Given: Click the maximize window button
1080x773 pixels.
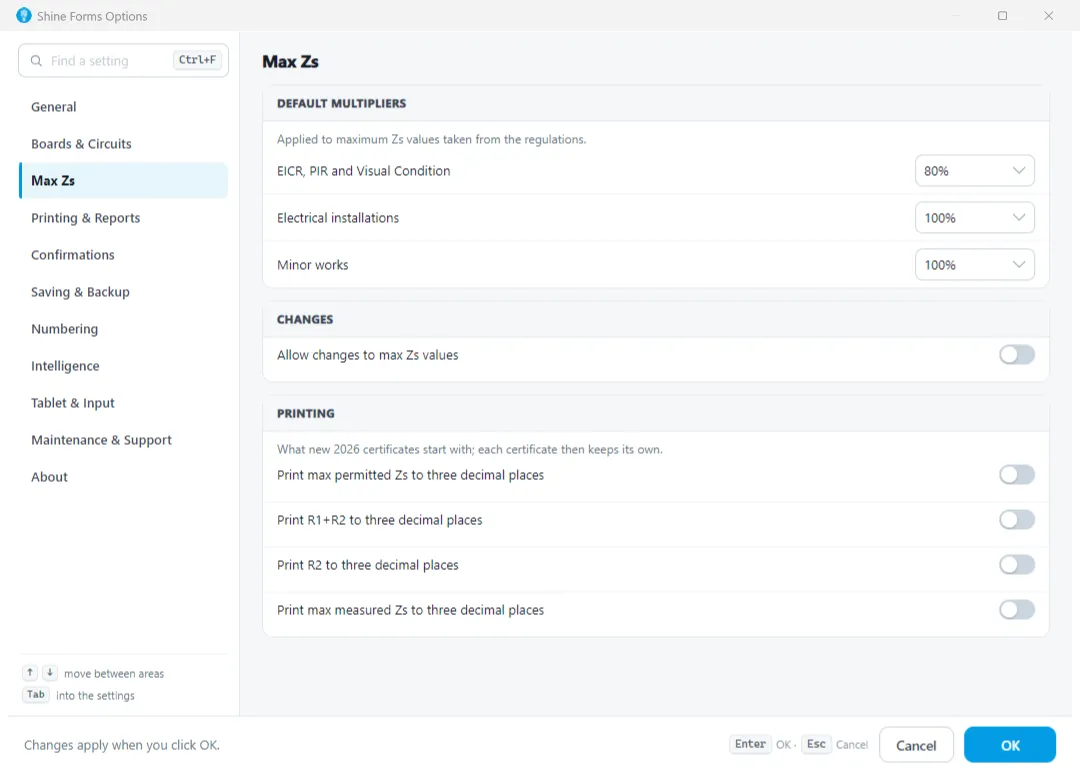Looking at the screenshot, I should [1002, 15].
